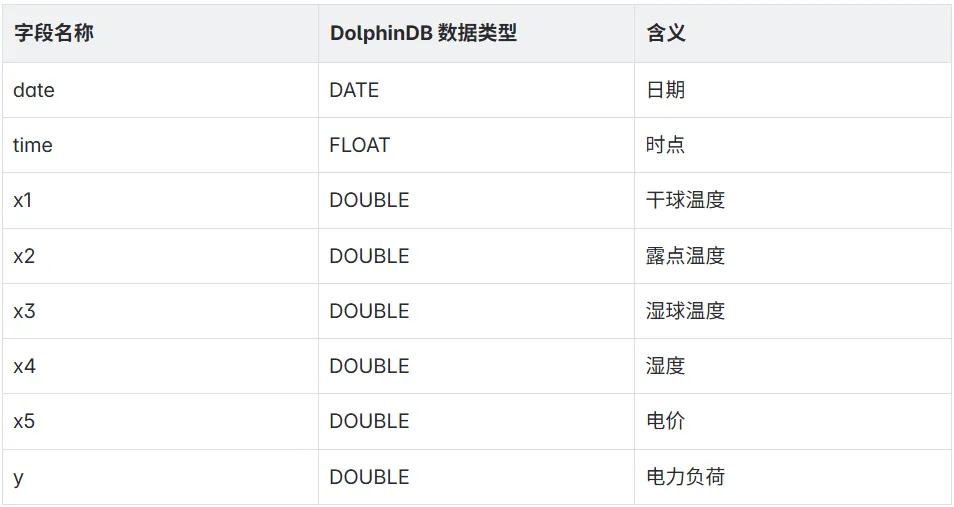Select the 电力负荷 meaning cell

[793, 477]
